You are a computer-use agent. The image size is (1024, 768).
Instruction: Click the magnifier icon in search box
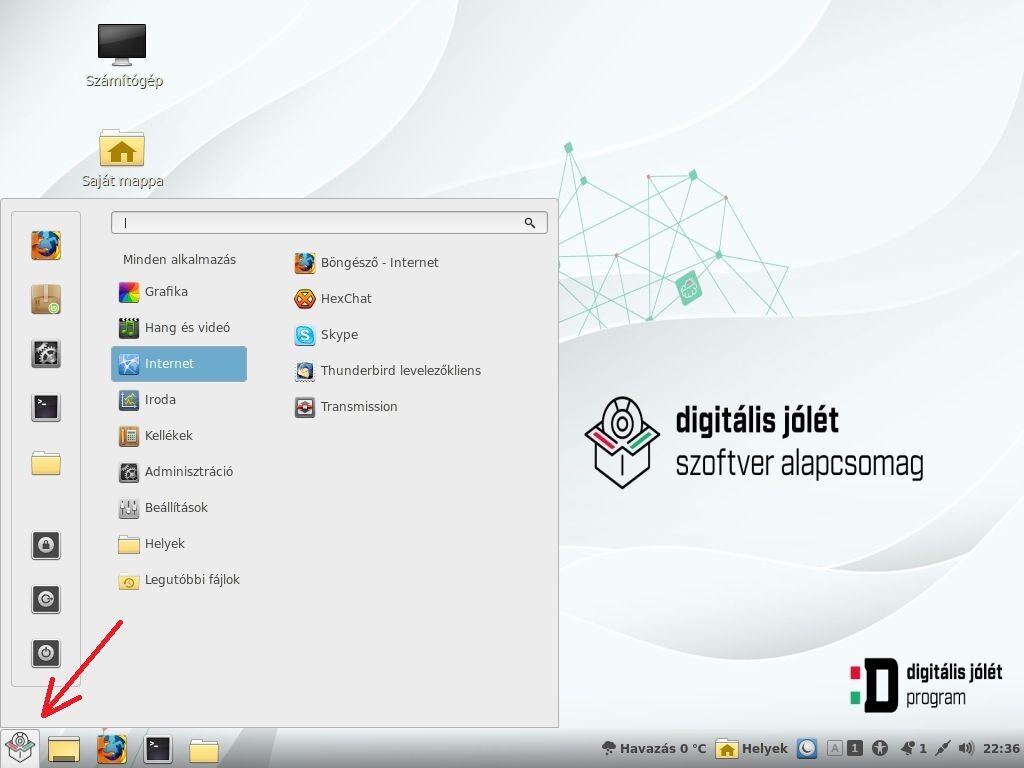530,223
